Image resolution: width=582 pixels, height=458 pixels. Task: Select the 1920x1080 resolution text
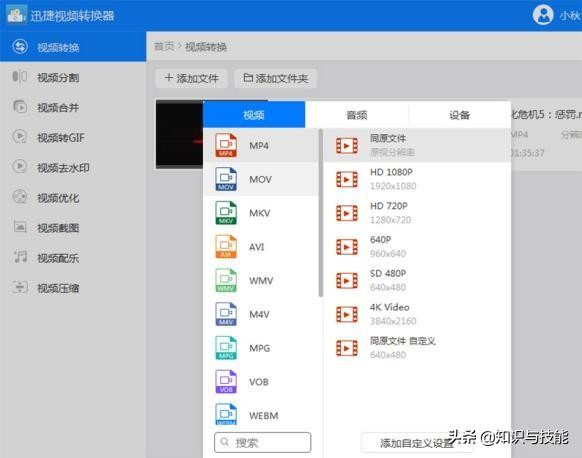[393, 186]
